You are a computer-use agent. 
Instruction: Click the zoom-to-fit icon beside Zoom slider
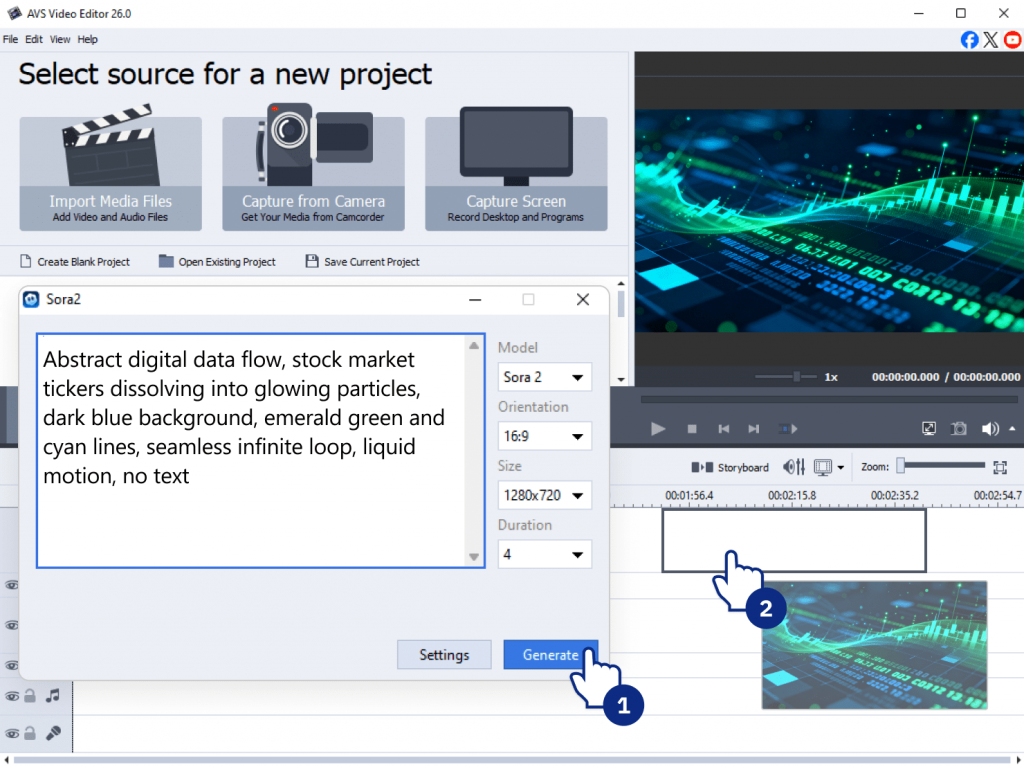coord(999,467)
